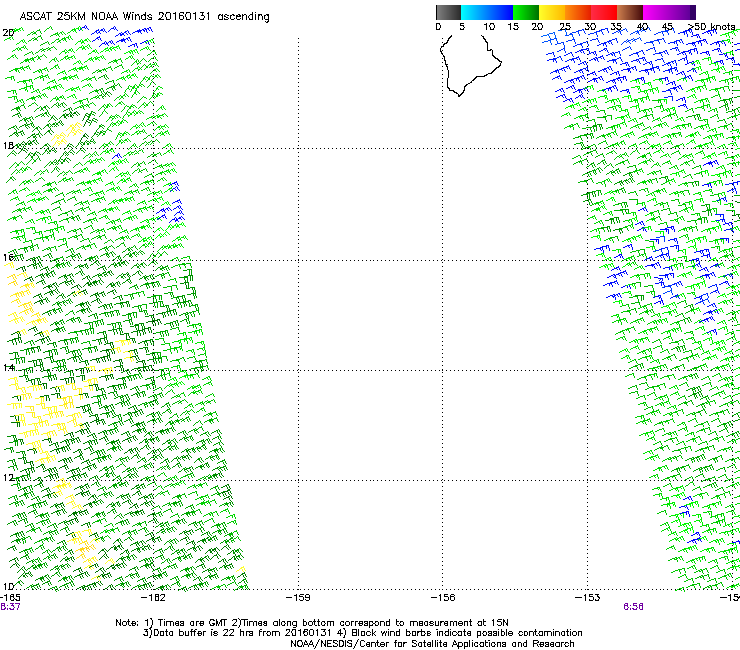This screenshot has height=650, width=740.
Task: Click the longitude label "-165"
Action: pyautogui.click(x=10, y=598)
